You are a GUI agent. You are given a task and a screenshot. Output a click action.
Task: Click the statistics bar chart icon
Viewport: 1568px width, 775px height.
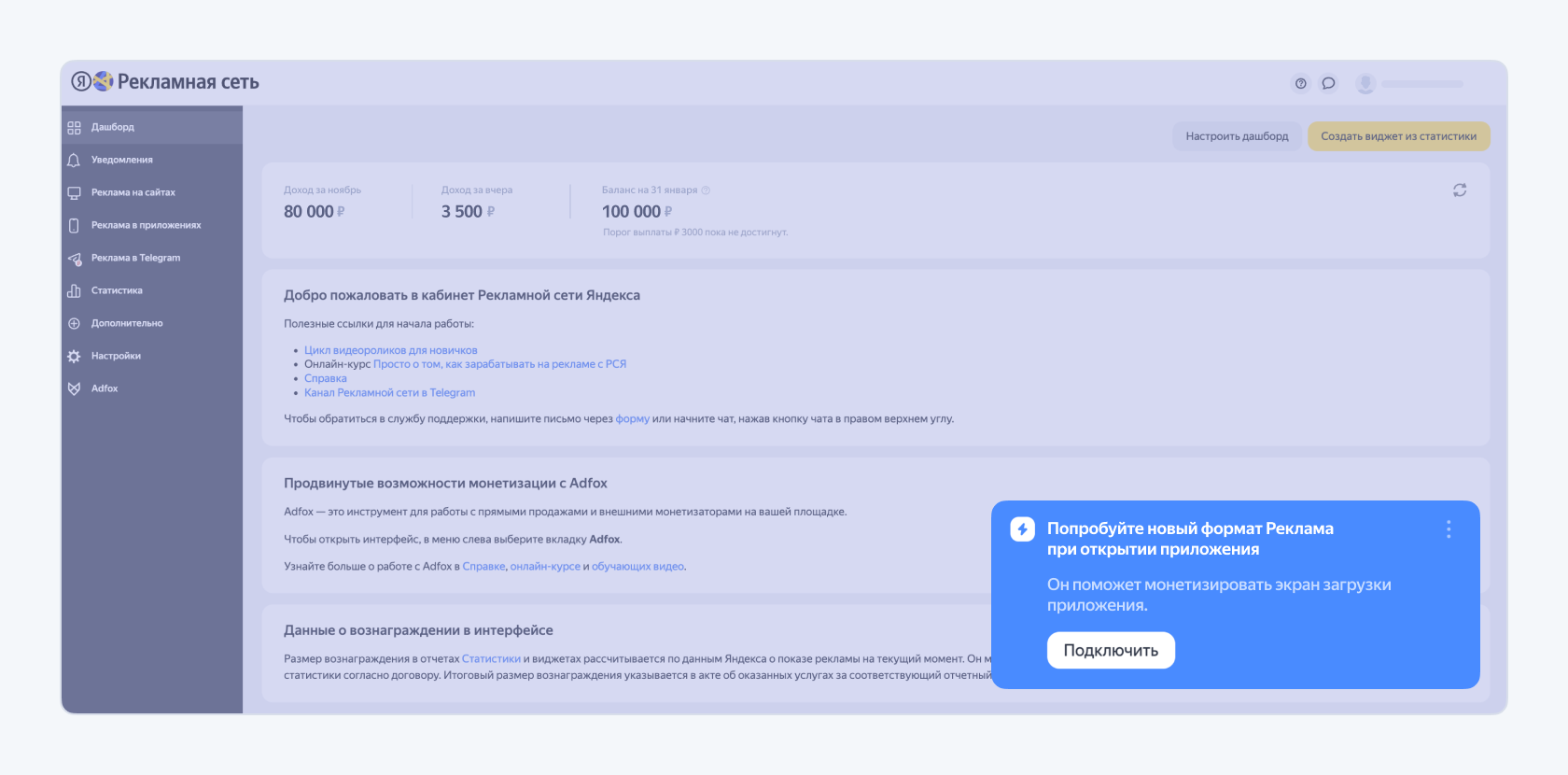[x=74, y=290]
